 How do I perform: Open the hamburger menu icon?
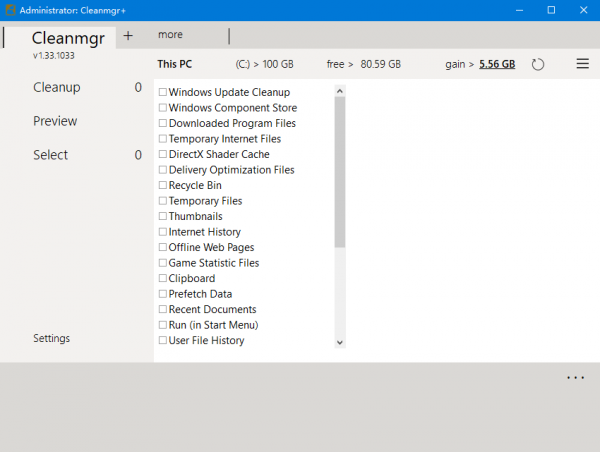click(x=583, y=64)
